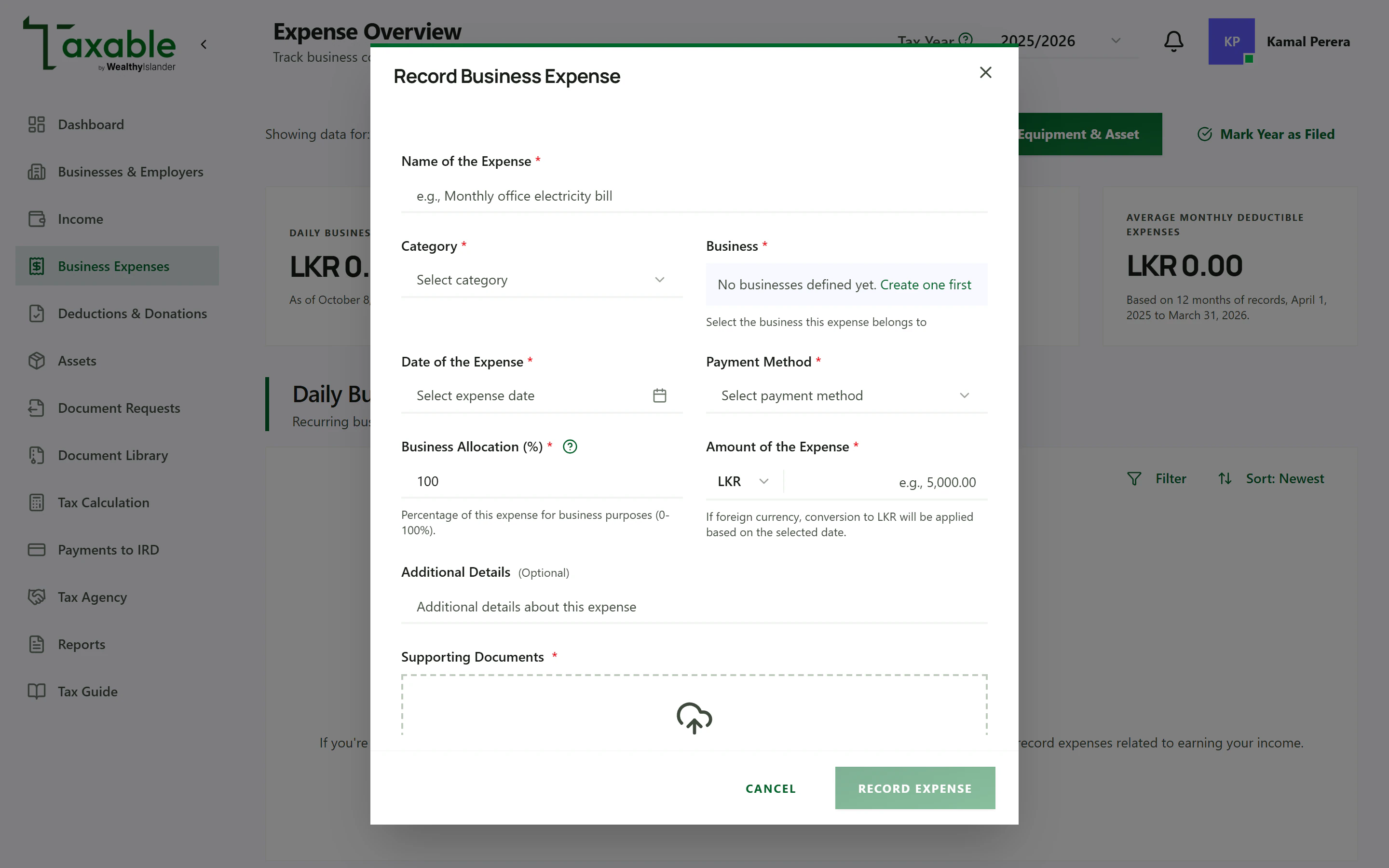Go to Reports in sidebar
Image resolution: width=1389 pixels, height=868 pixels.
point(117,644)
